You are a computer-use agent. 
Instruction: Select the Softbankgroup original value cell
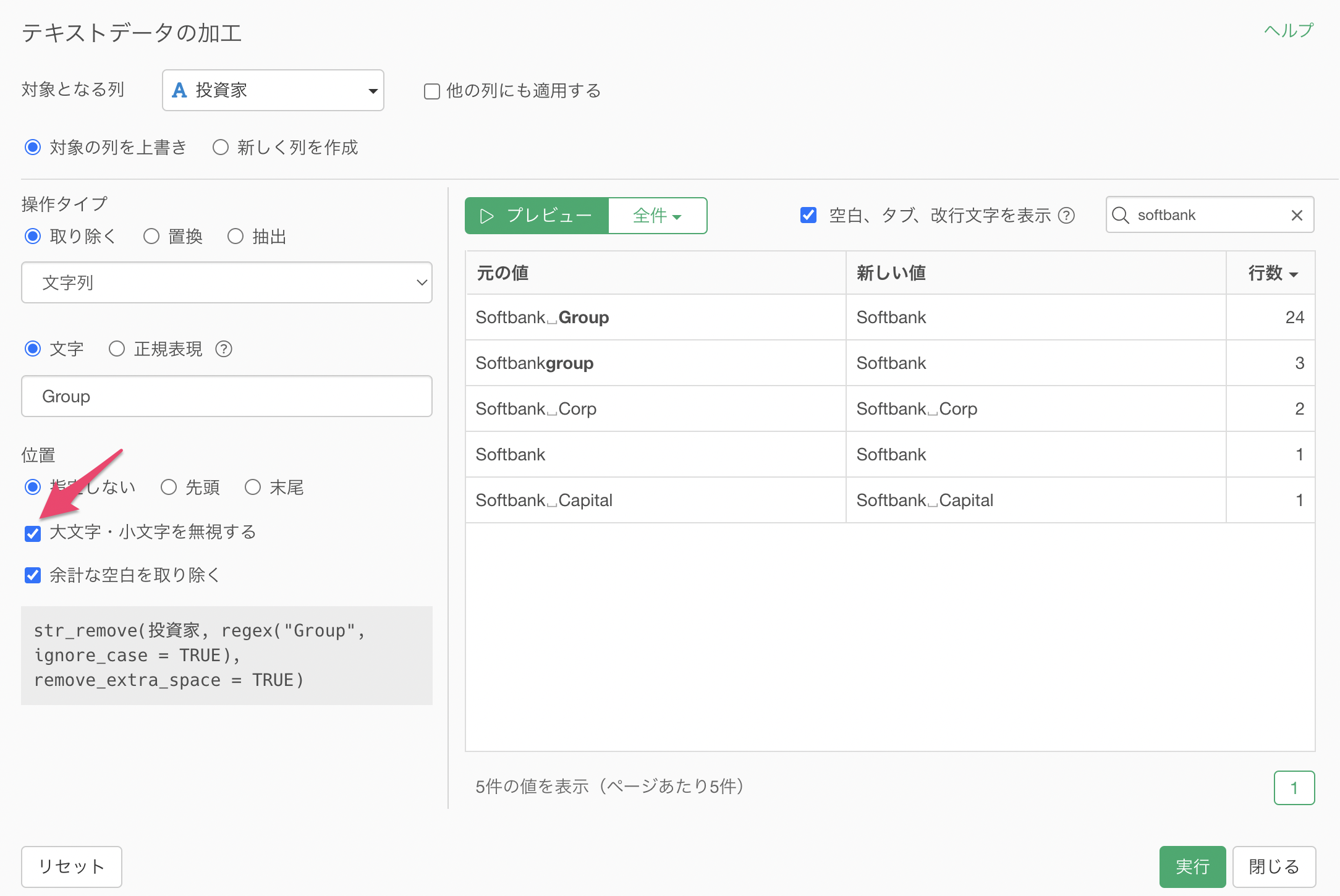click(x=655, y=363)
